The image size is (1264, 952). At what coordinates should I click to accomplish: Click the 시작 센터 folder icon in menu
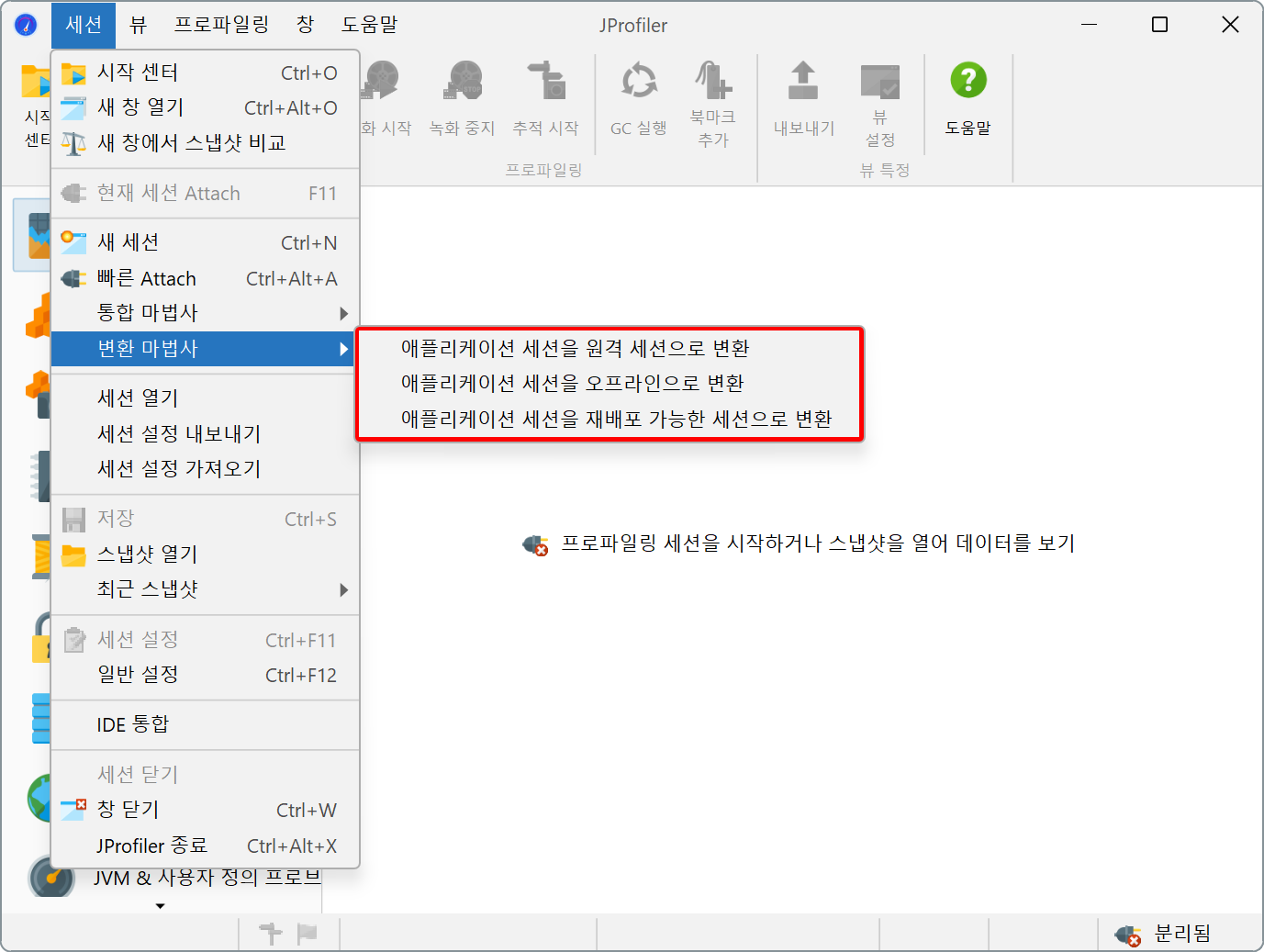73,73
